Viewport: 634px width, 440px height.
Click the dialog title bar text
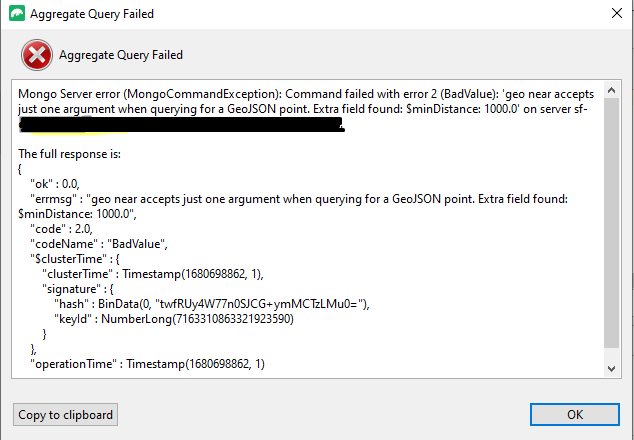click(x=92, y=14)
